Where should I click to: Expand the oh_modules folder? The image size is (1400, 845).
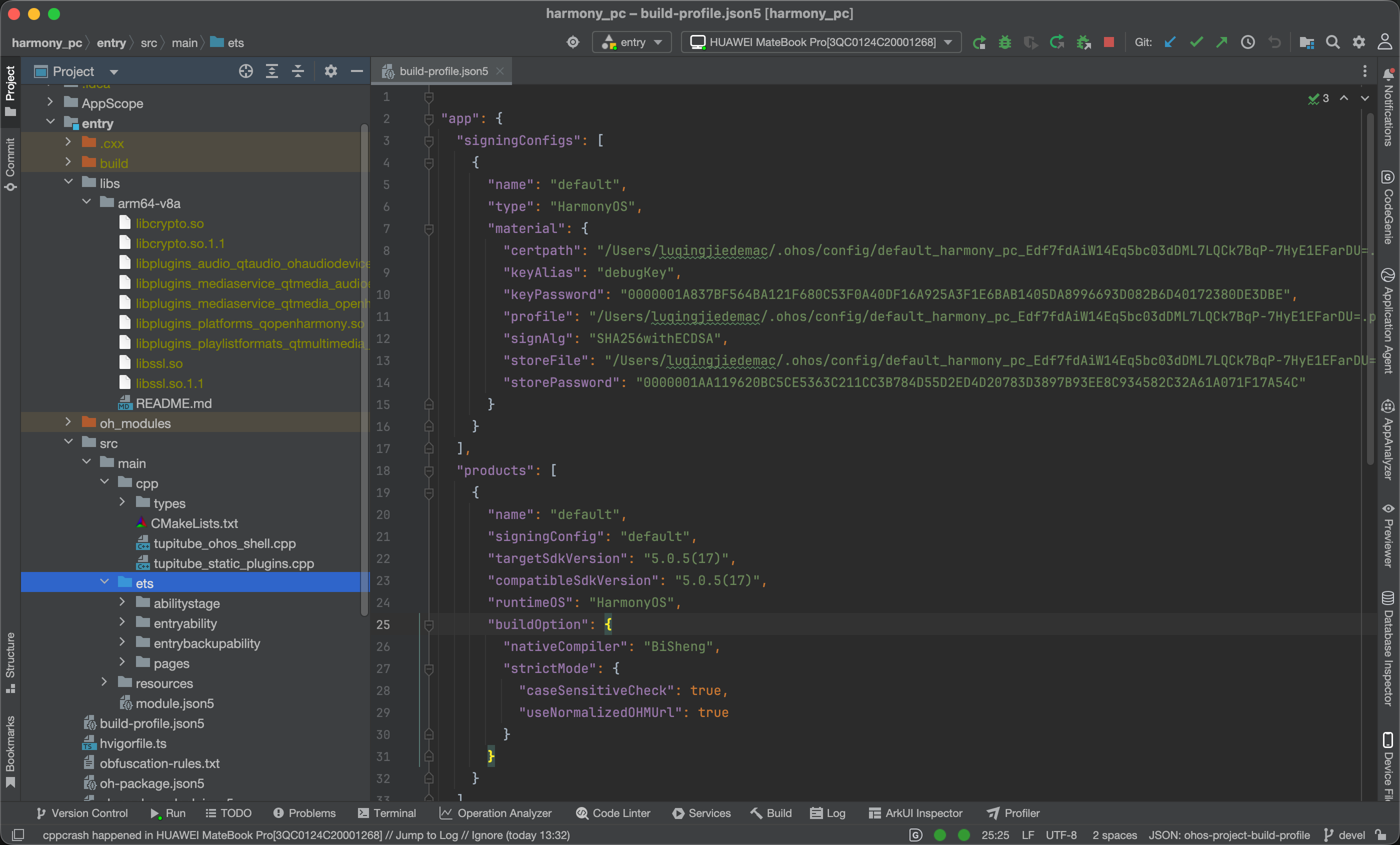(68, 423)
